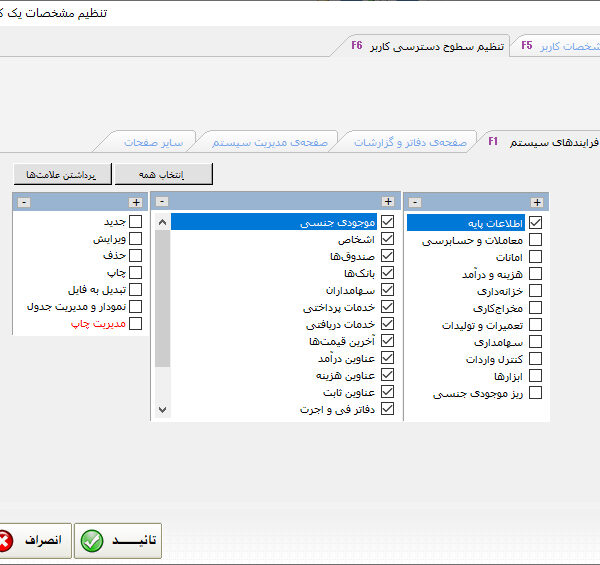The width and height of the screenshot is (600, 565).
Task: Click minus icon in right panel header
Action: click(x=415, y=202)
